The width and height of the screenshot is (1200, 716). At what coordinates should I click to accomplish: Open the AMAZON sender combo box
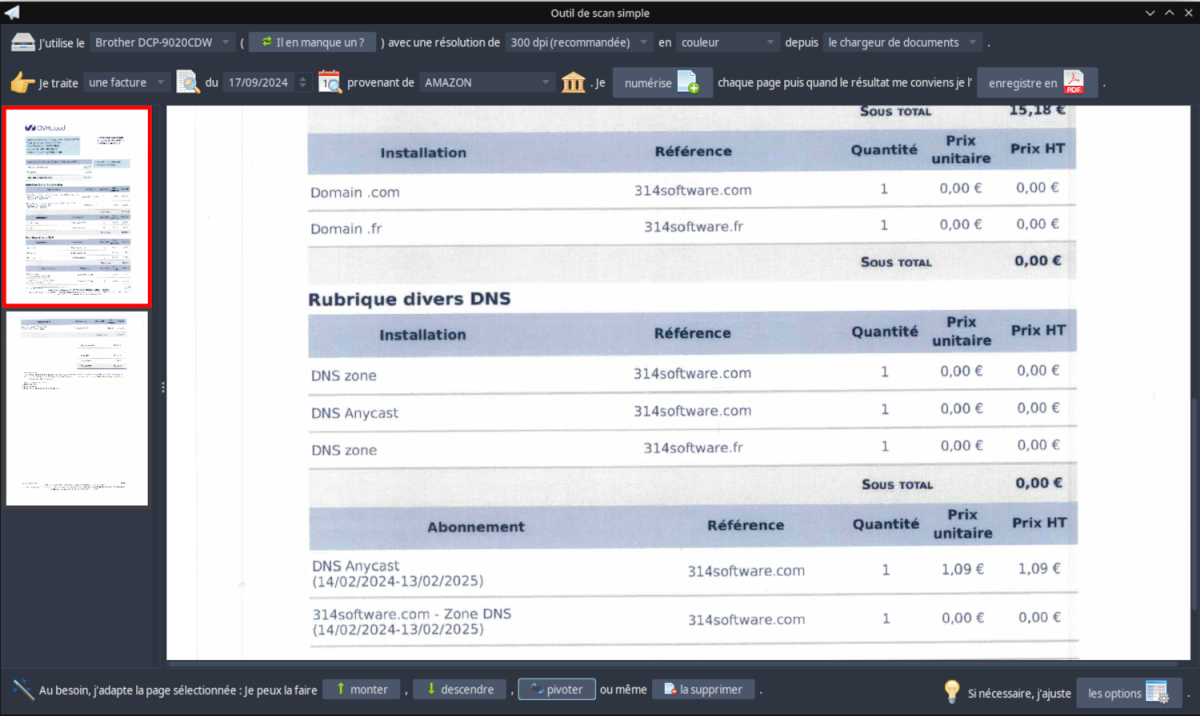tap(487, 82)
